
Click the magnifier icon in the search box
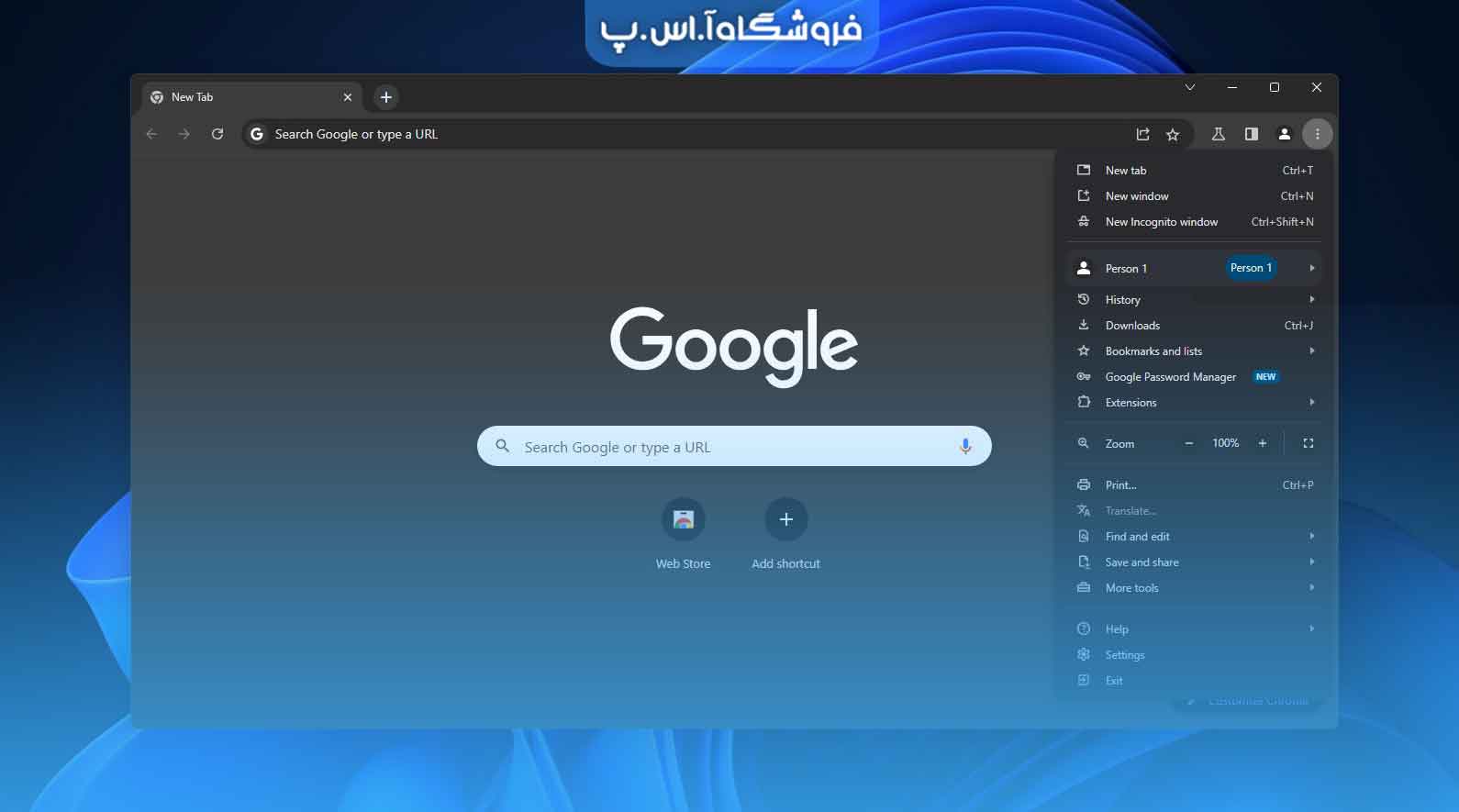click(x=502, y=446)
